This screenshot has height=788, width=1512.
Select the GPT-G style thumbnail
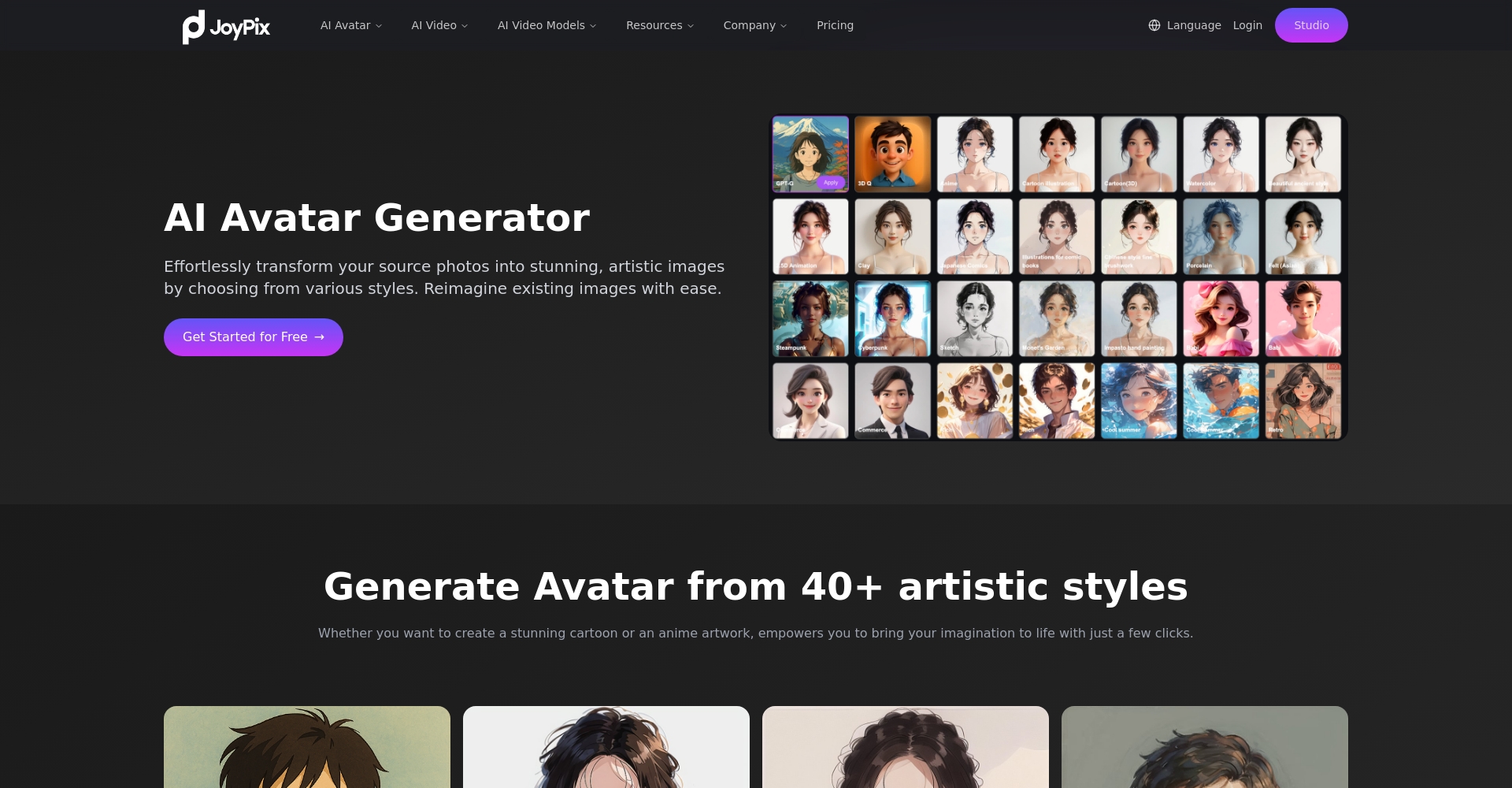click(x=810, y=154)
